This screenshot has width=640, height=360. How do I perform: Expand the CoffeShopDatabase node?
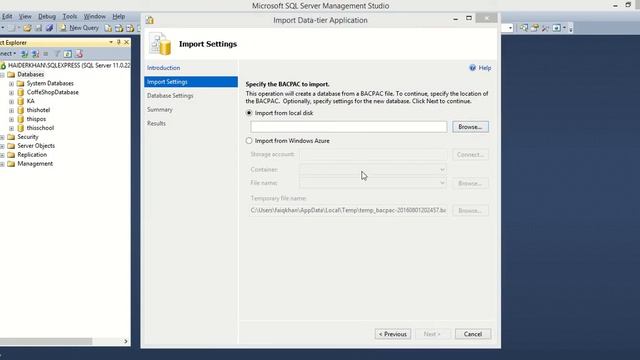11,93
